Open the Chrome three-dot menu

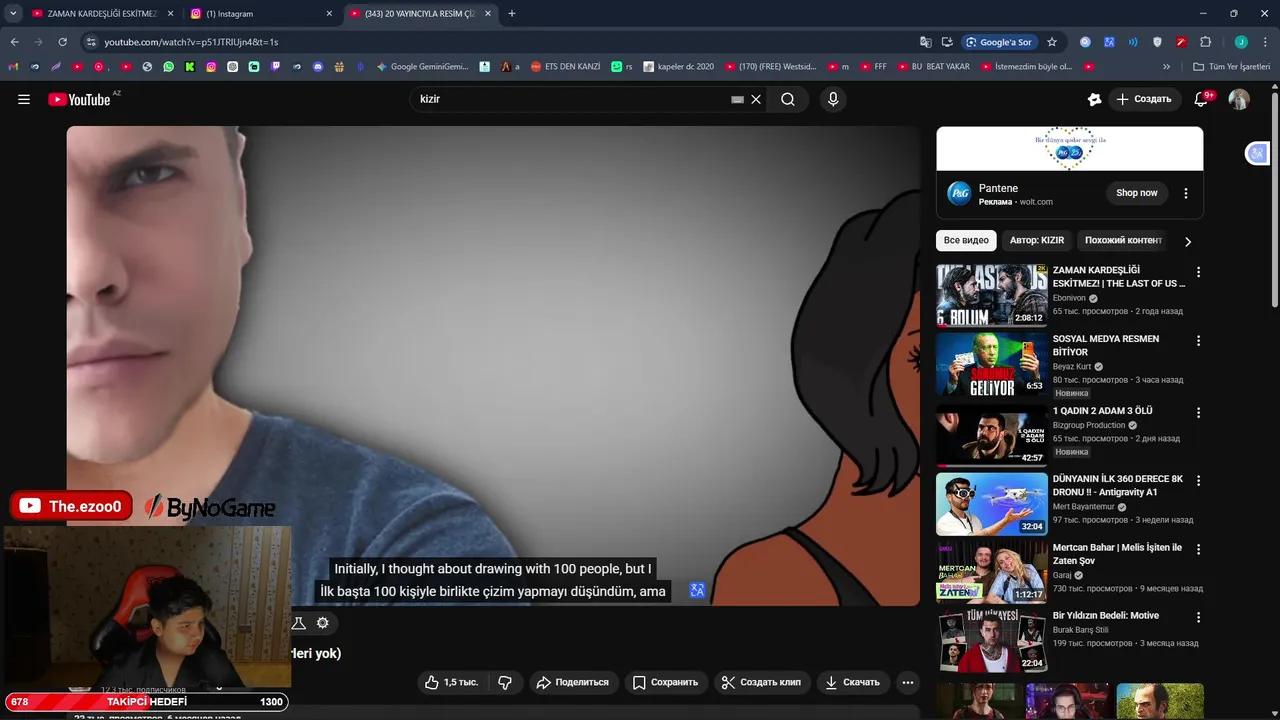(x=1265, y=42)
